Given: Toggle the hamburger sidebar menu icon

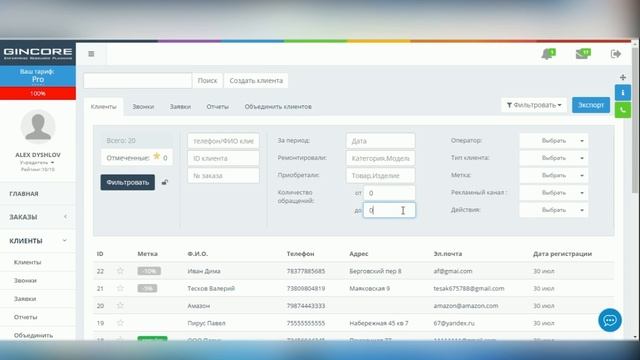Looking at the screenshot, I should coord(91,54).
